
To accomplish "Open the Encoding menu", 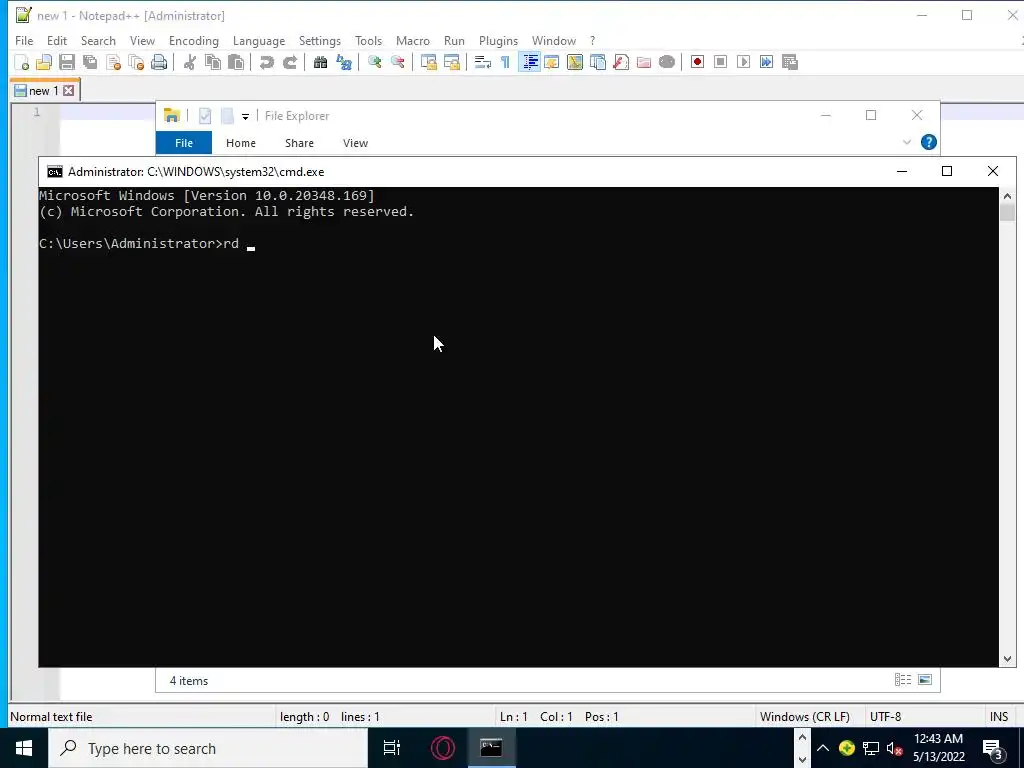I will 193,40.
